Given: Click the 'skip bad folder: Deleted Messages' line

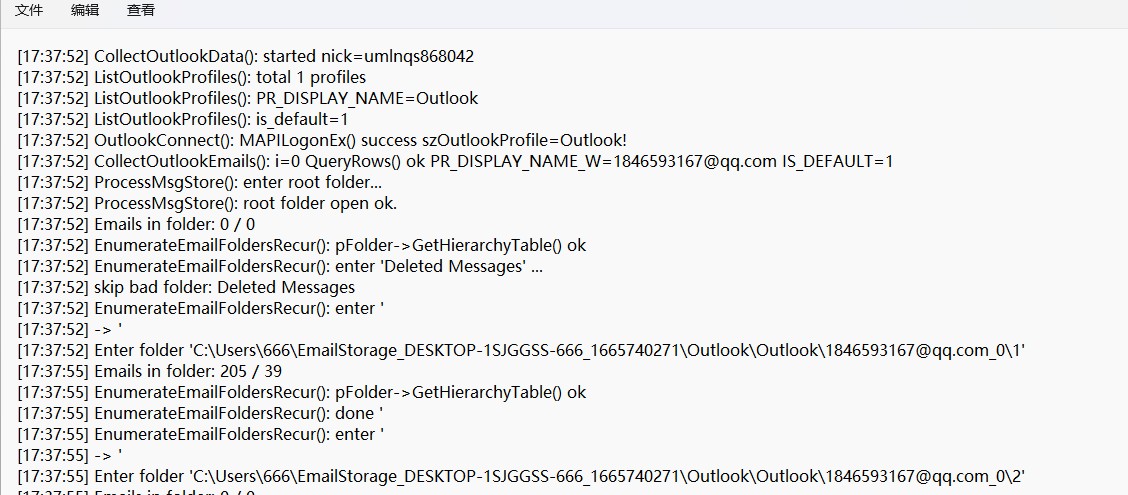Looking at the screenshot, I should tap(224, 287).
